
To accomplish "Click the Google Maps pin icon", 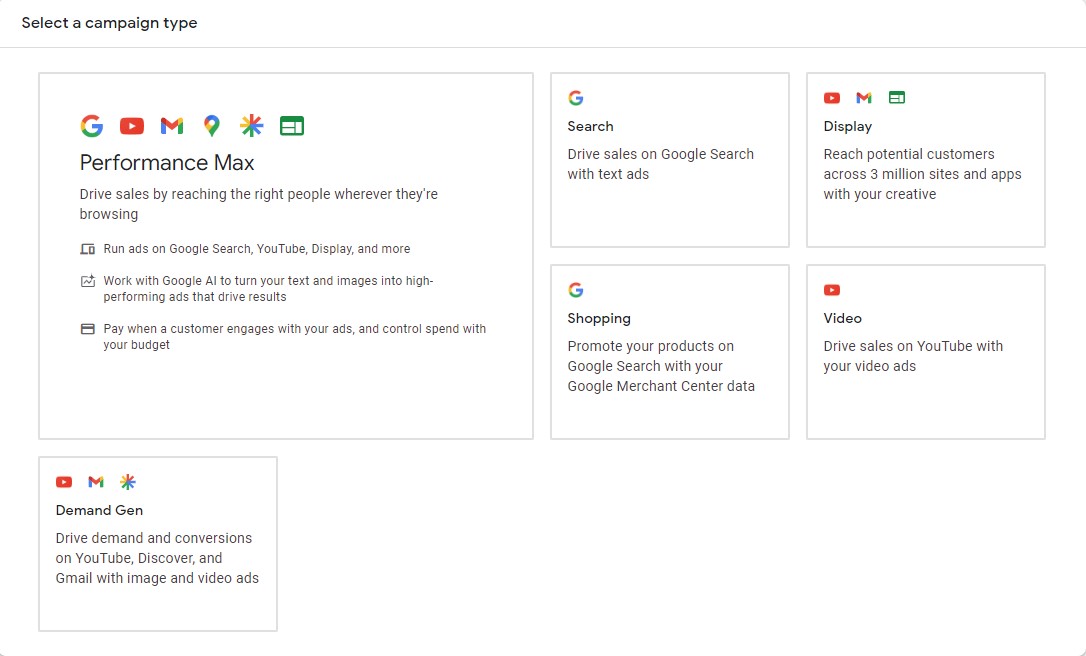I will coord(211,126).
